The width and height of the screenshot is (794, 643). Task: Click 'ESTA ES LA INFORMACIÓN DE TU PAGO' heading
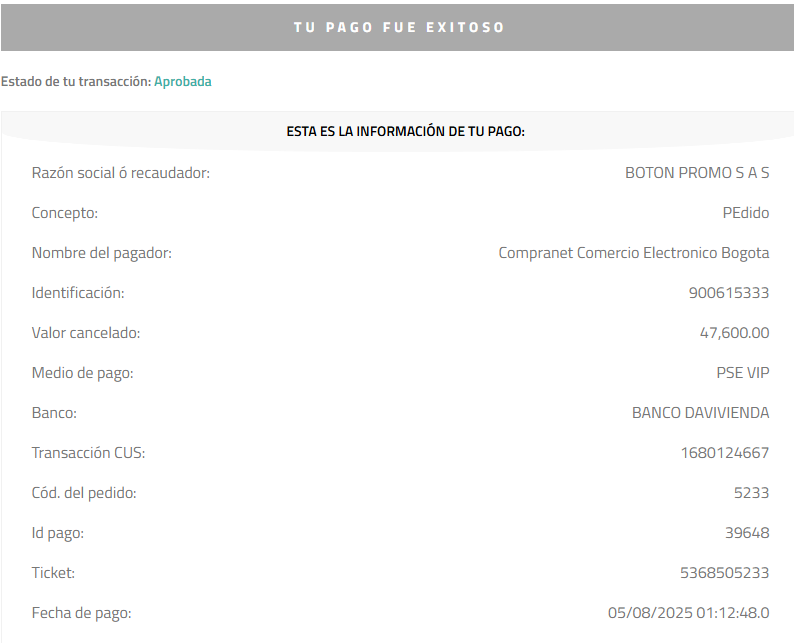click(406, 131)
